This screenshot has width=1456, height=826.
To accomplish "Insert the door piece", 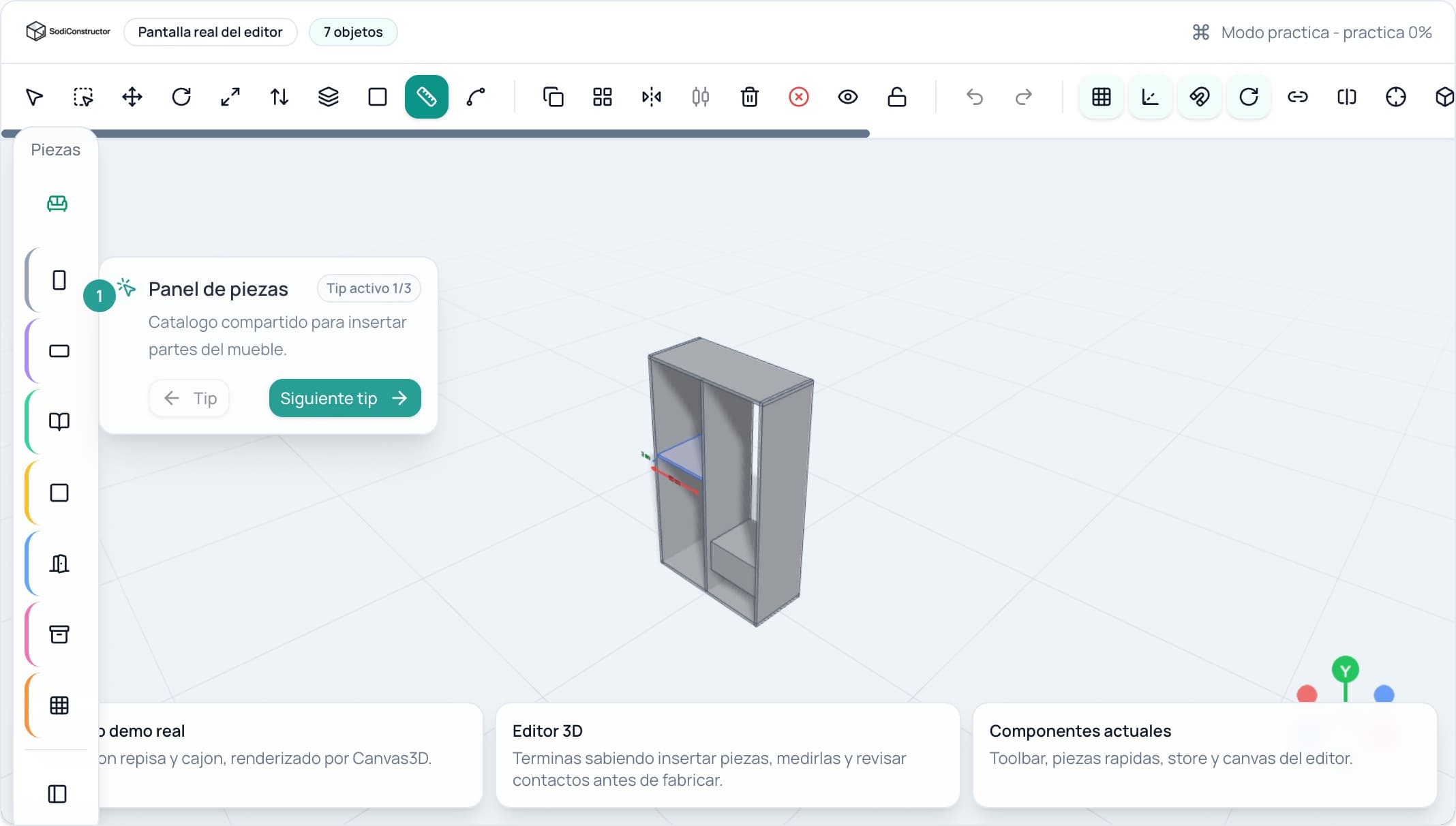I will pyautogui.click(x=59, y=564).
